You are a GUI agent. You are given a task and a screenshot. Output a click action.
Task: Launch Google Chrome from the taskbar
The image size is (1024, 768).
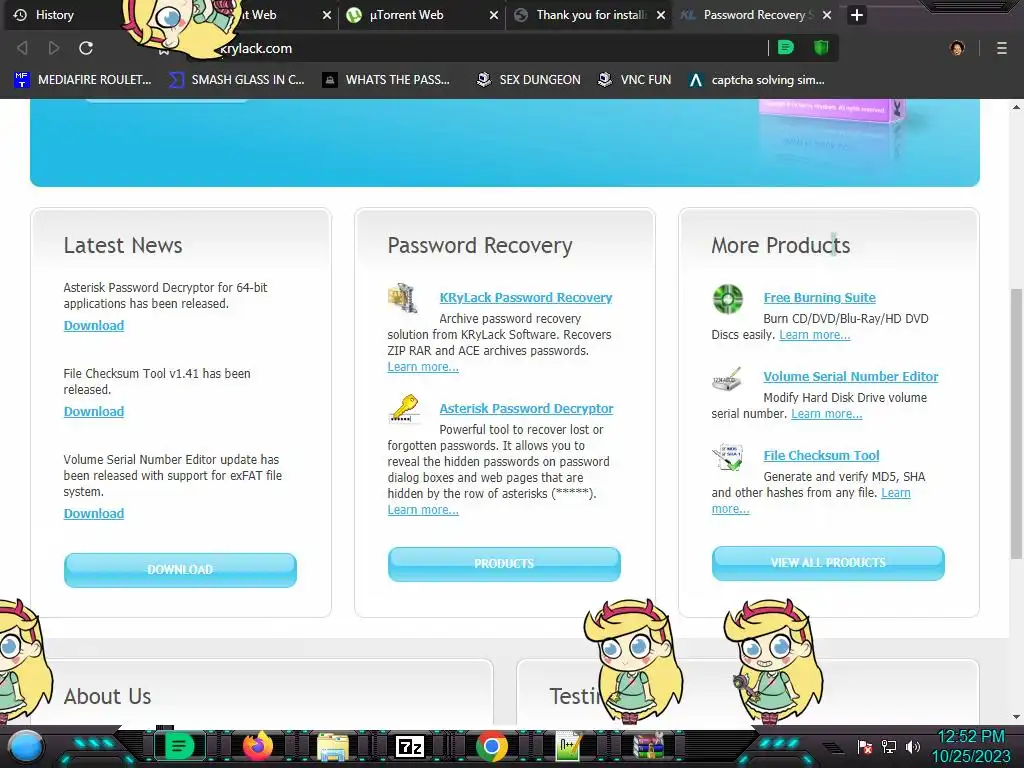[x=492, y=746]
